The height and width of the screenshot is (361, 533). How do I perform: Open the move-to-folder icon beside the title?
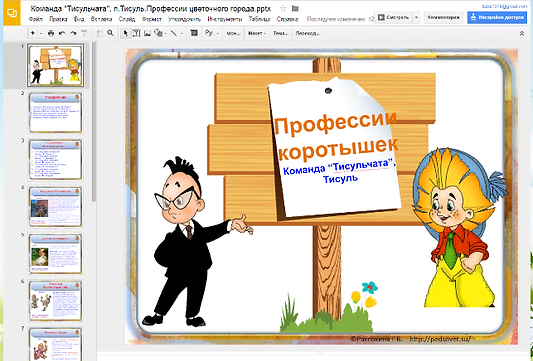click(x=295, y=8)
